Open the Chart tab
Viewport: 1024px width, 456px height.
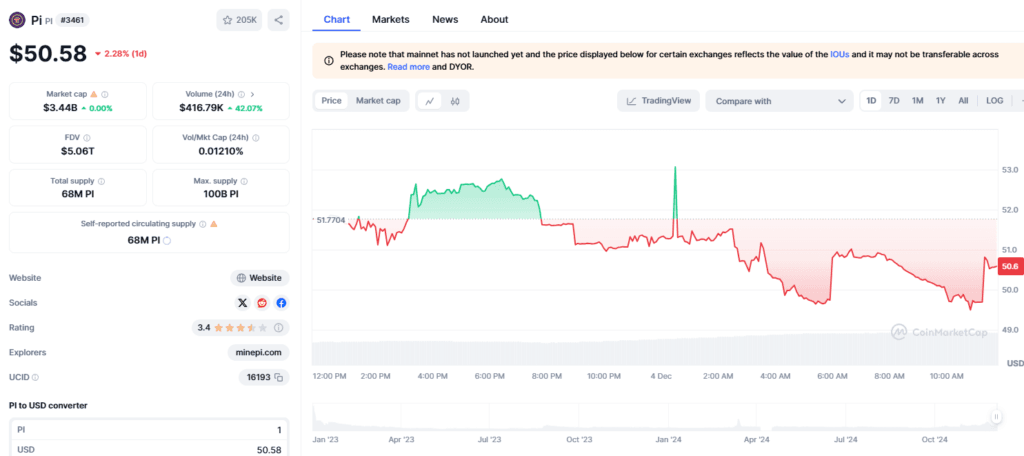pyautogui.click(x=337, y=20)
